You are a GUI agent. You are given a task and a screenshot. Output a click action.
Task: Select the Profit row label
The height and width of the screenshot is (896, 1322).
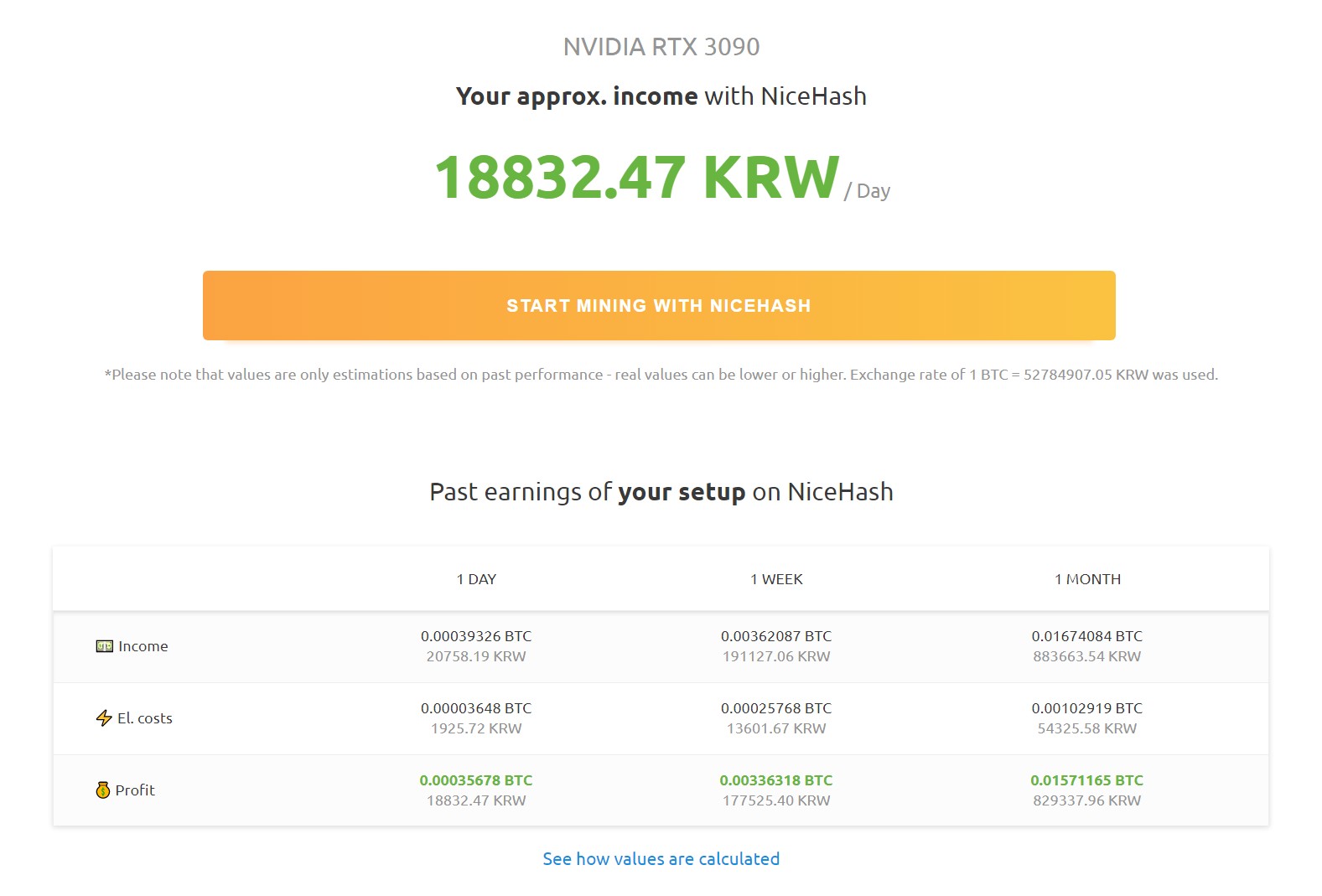[135, 790]
